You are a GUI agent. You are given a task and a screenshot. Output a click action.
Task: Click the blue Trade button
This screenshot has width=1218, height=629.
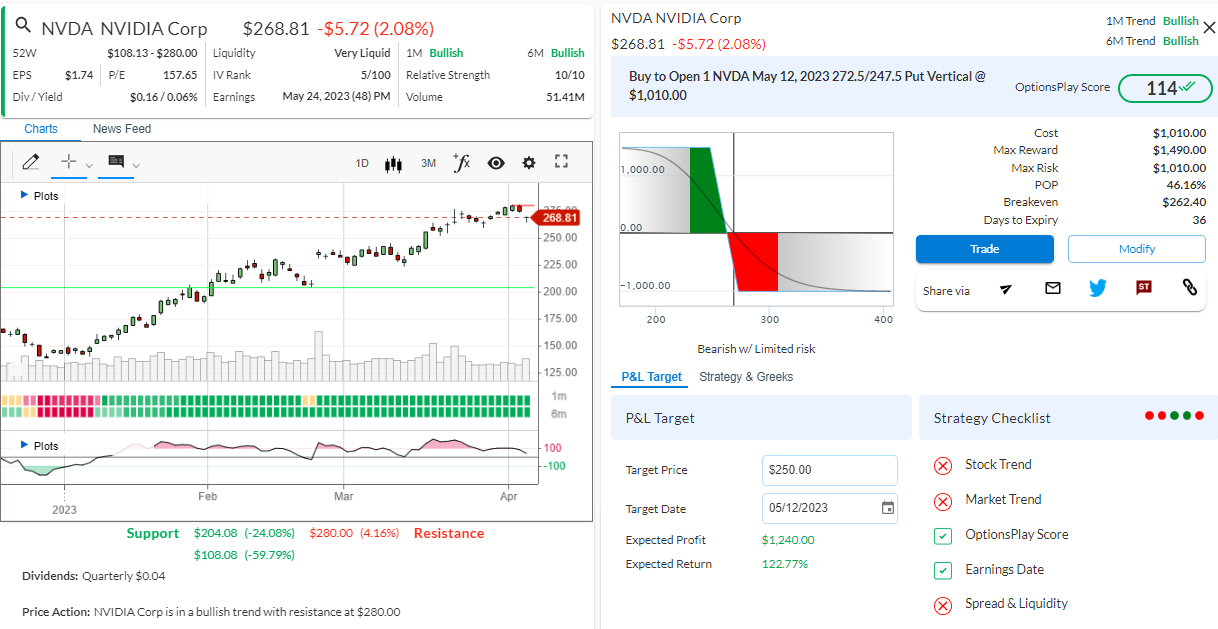point(985,249)
